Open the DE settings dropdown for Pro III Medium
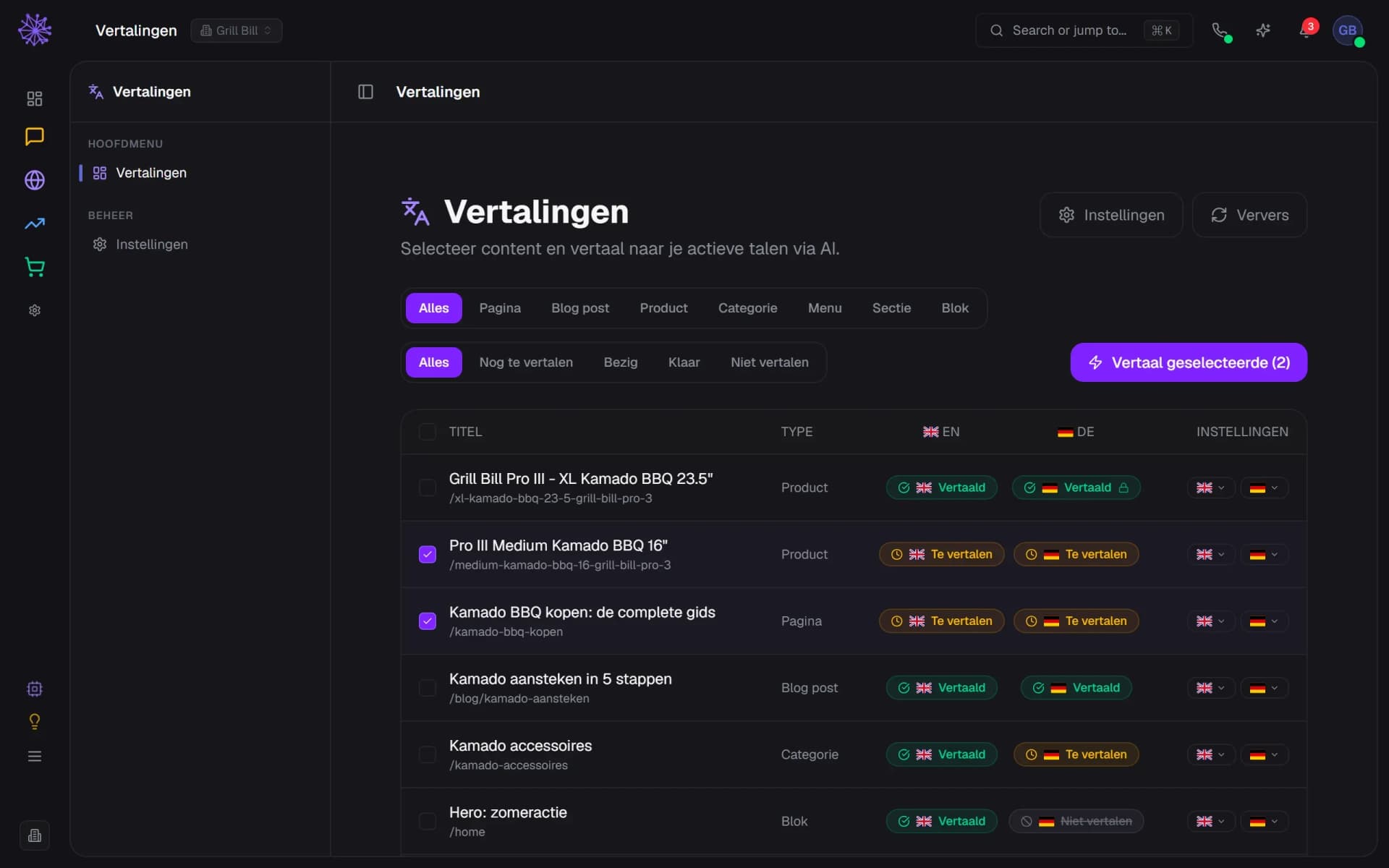 click(x=1264, y=554)
